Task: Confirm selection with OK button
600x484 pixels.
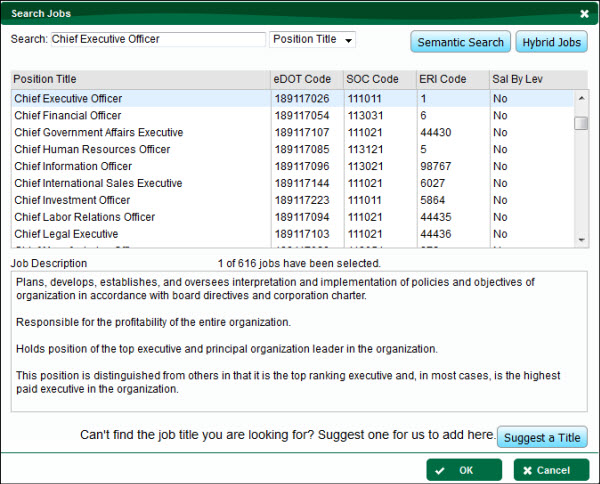Action: pyautogui.click(x=465, y=470)
